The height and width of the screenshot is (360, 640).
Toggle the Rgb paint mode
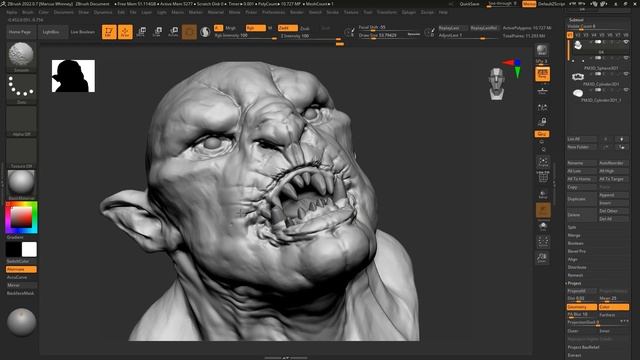tap(255, 28)
